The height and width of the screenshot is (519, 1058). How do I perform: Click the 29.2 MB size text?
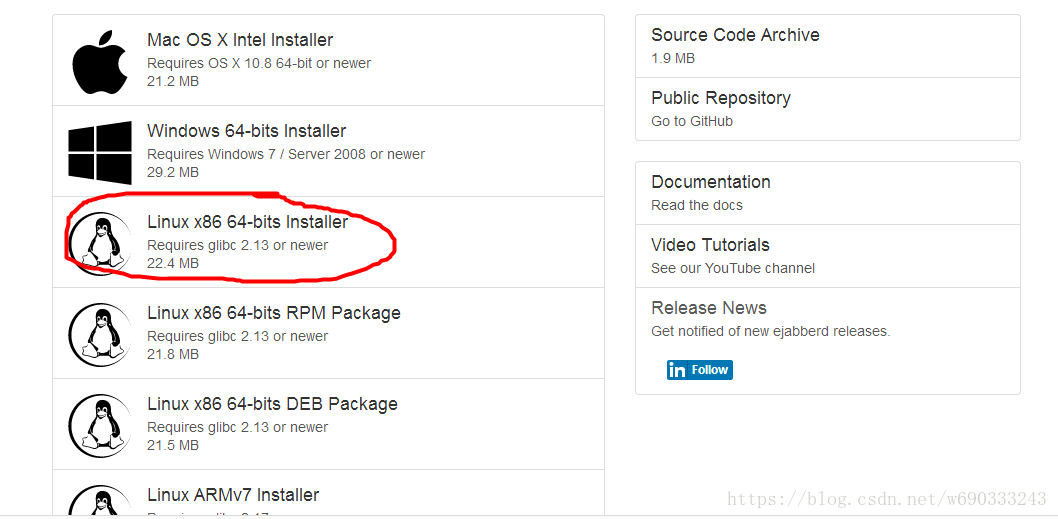tap(173, 173)
